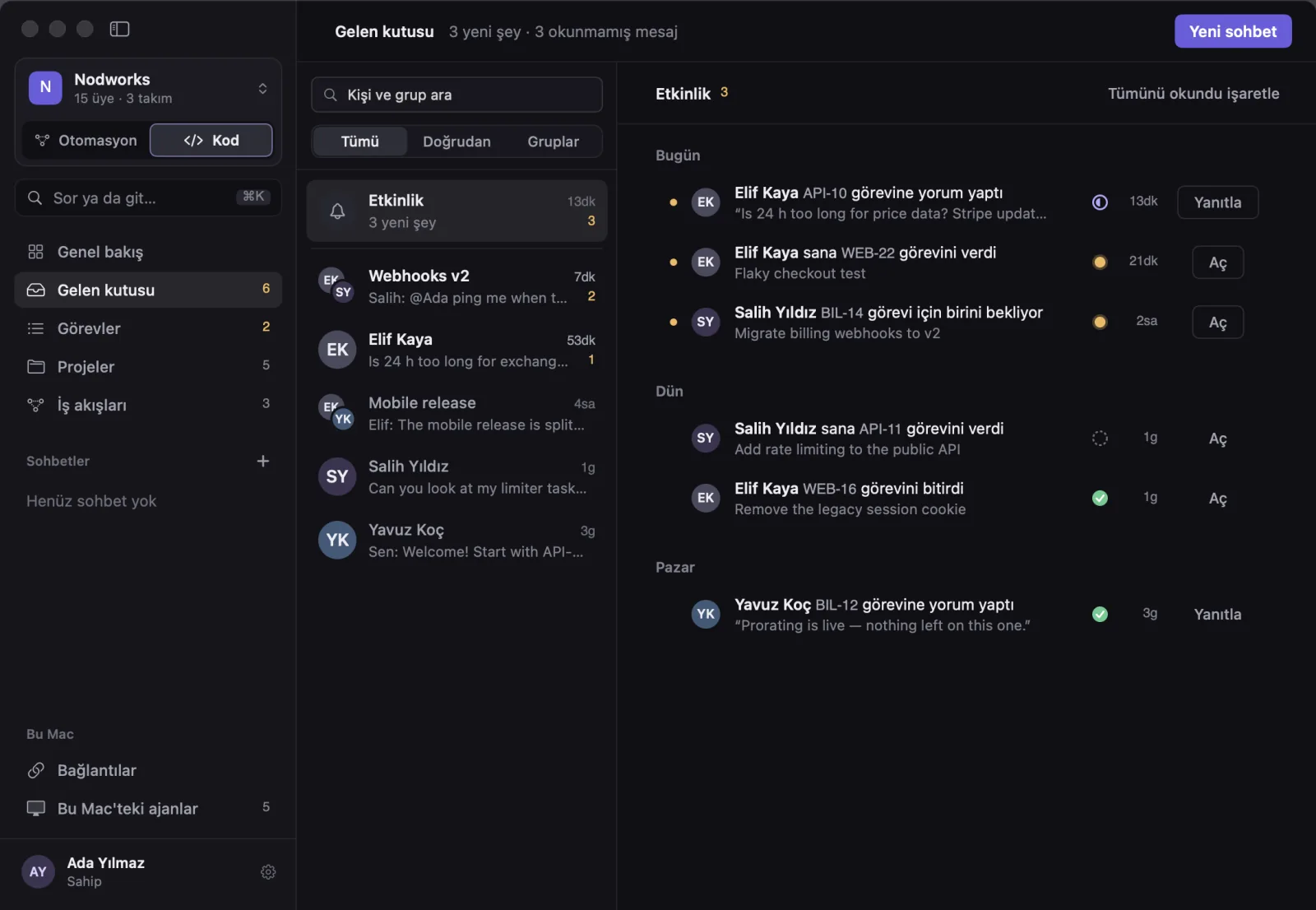Expand the Nodworks workspace switcher
Screen dimensions: 1316x910
(x=262, y=88)
